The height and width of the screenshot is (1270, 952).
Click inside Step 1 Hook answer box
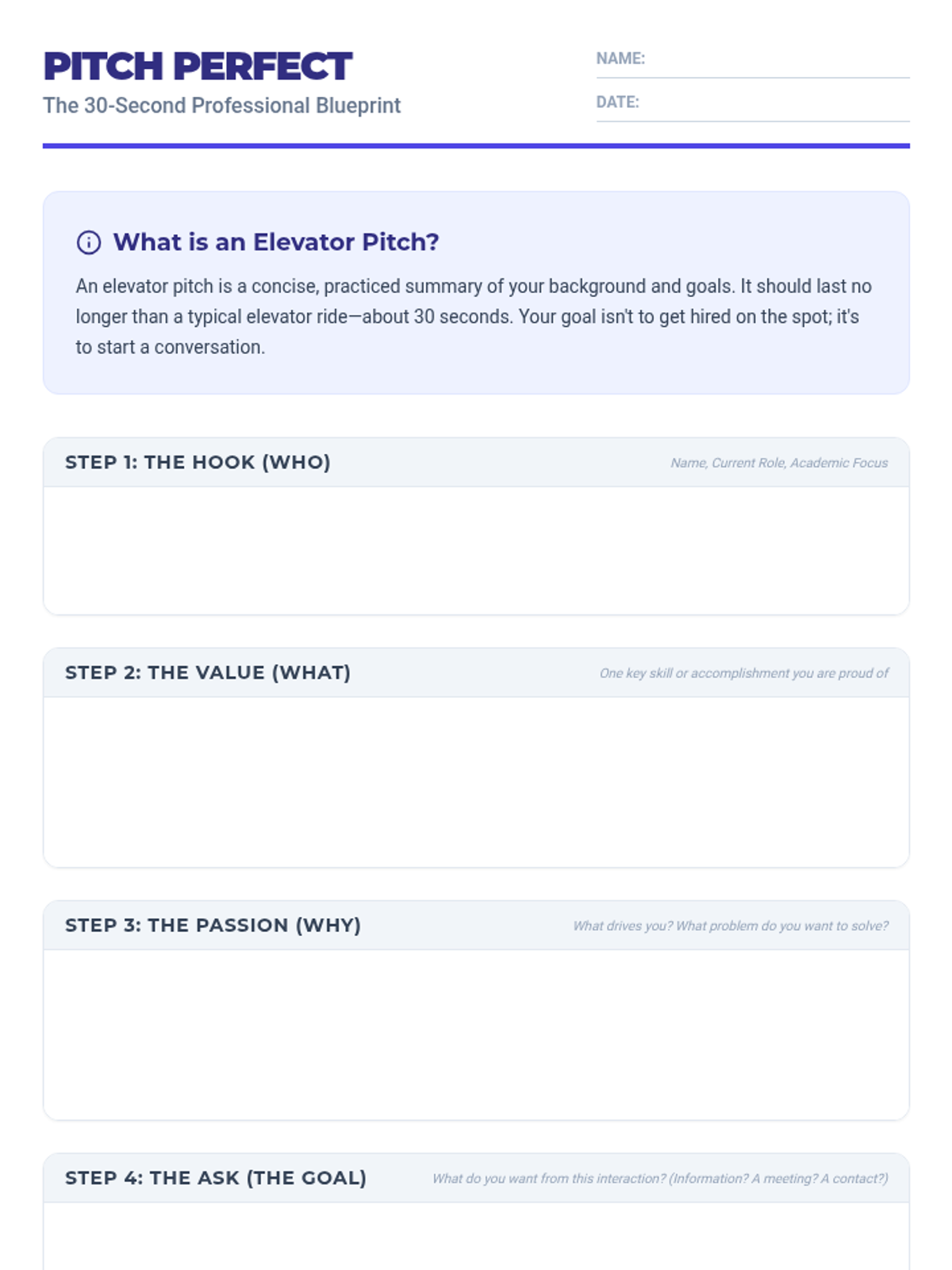pos(476,549)
